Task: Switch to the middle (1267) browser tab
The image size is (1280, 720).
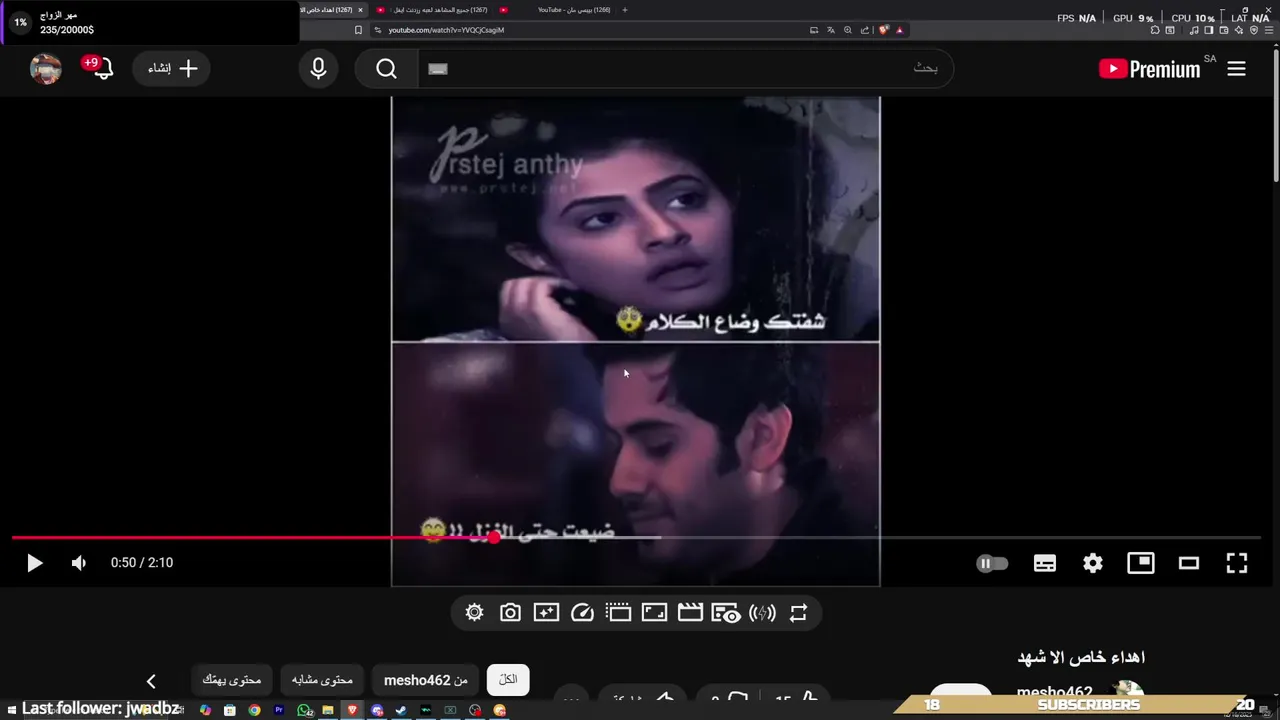Action: pyautogui.click(x=433, y=10)
